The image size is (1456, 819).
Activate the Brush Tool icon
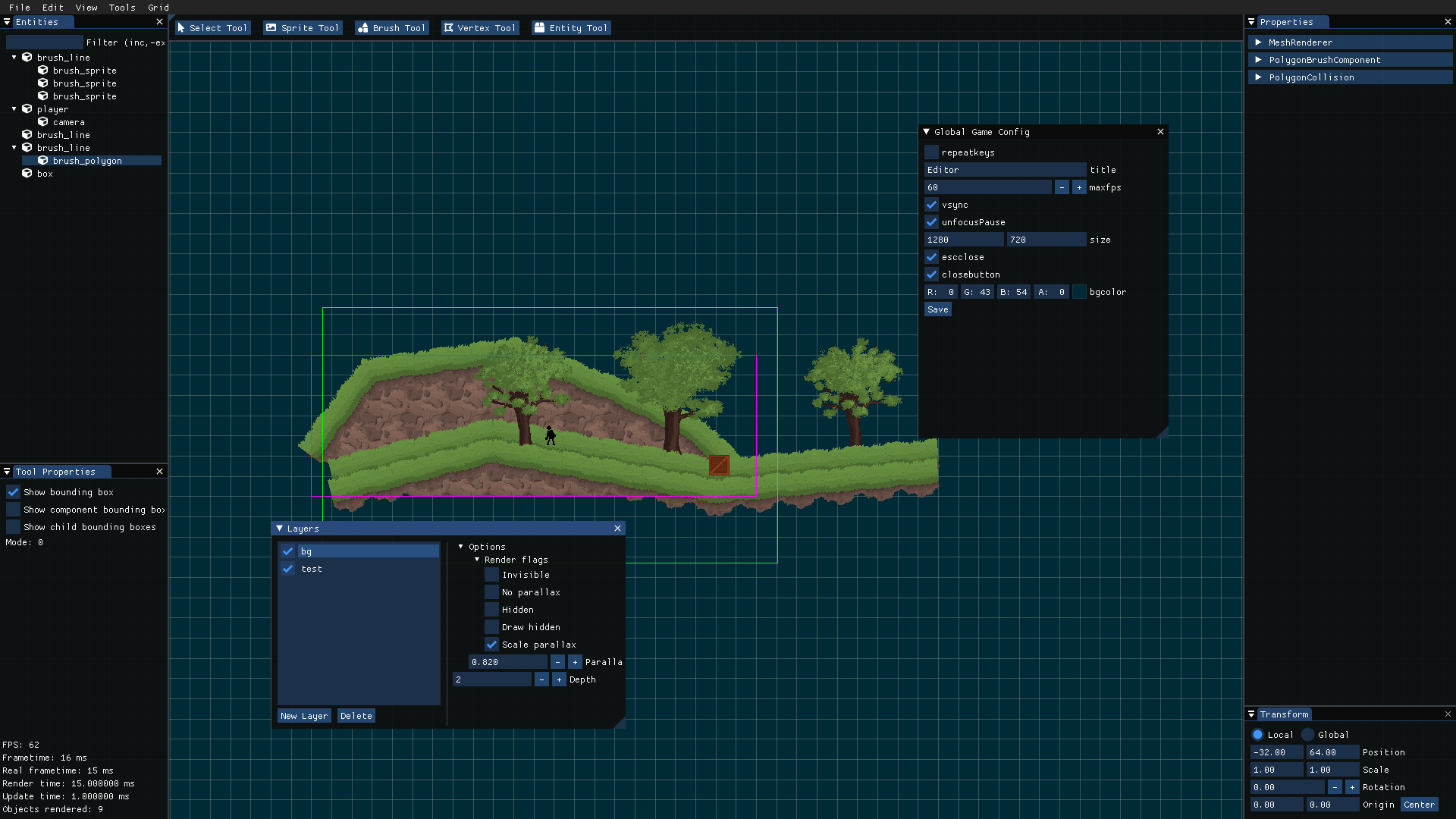point(362,28)
